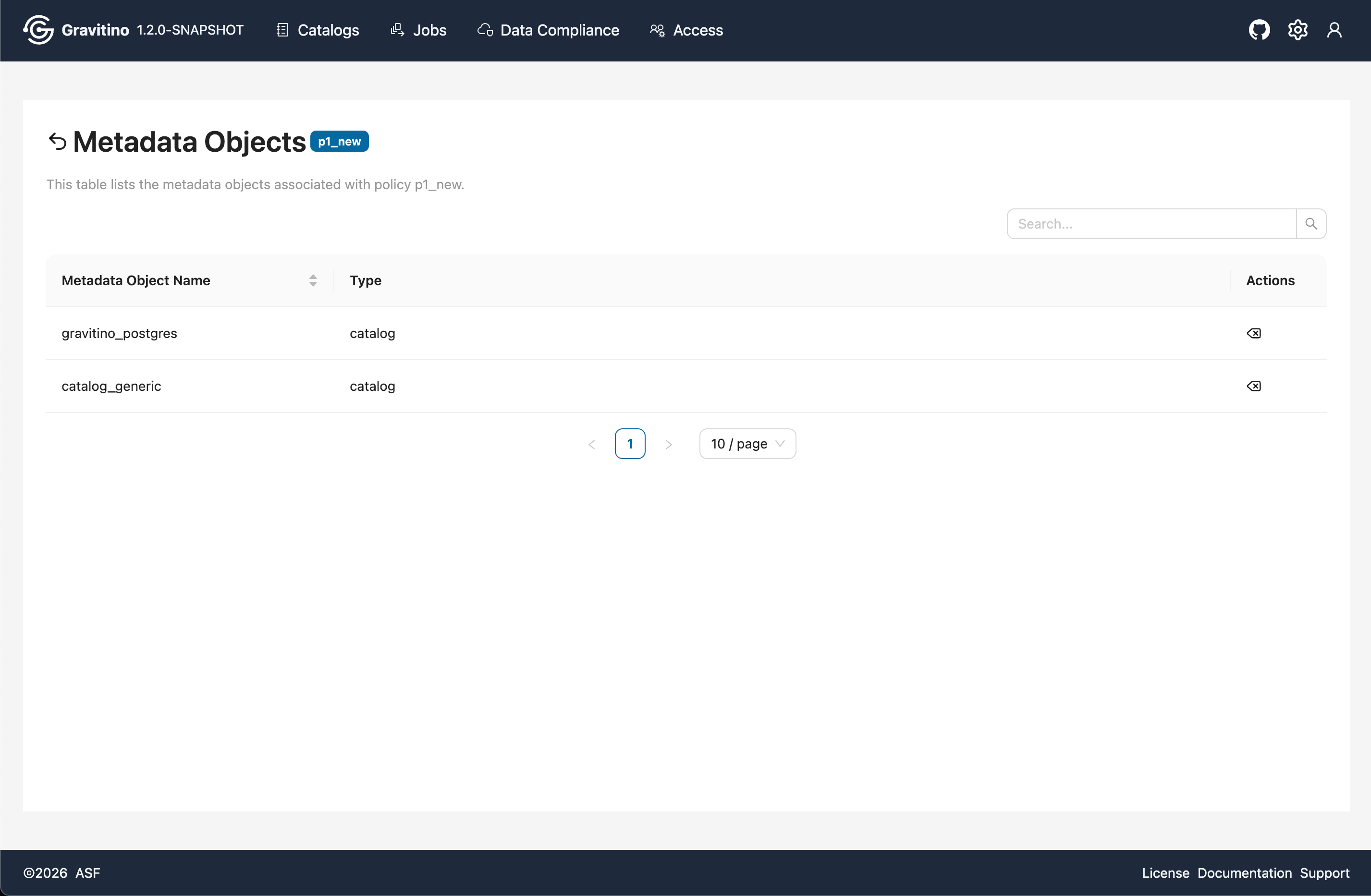Go to the next page chevron
This screenshot has width=1371, height=896.
point(669,444)
